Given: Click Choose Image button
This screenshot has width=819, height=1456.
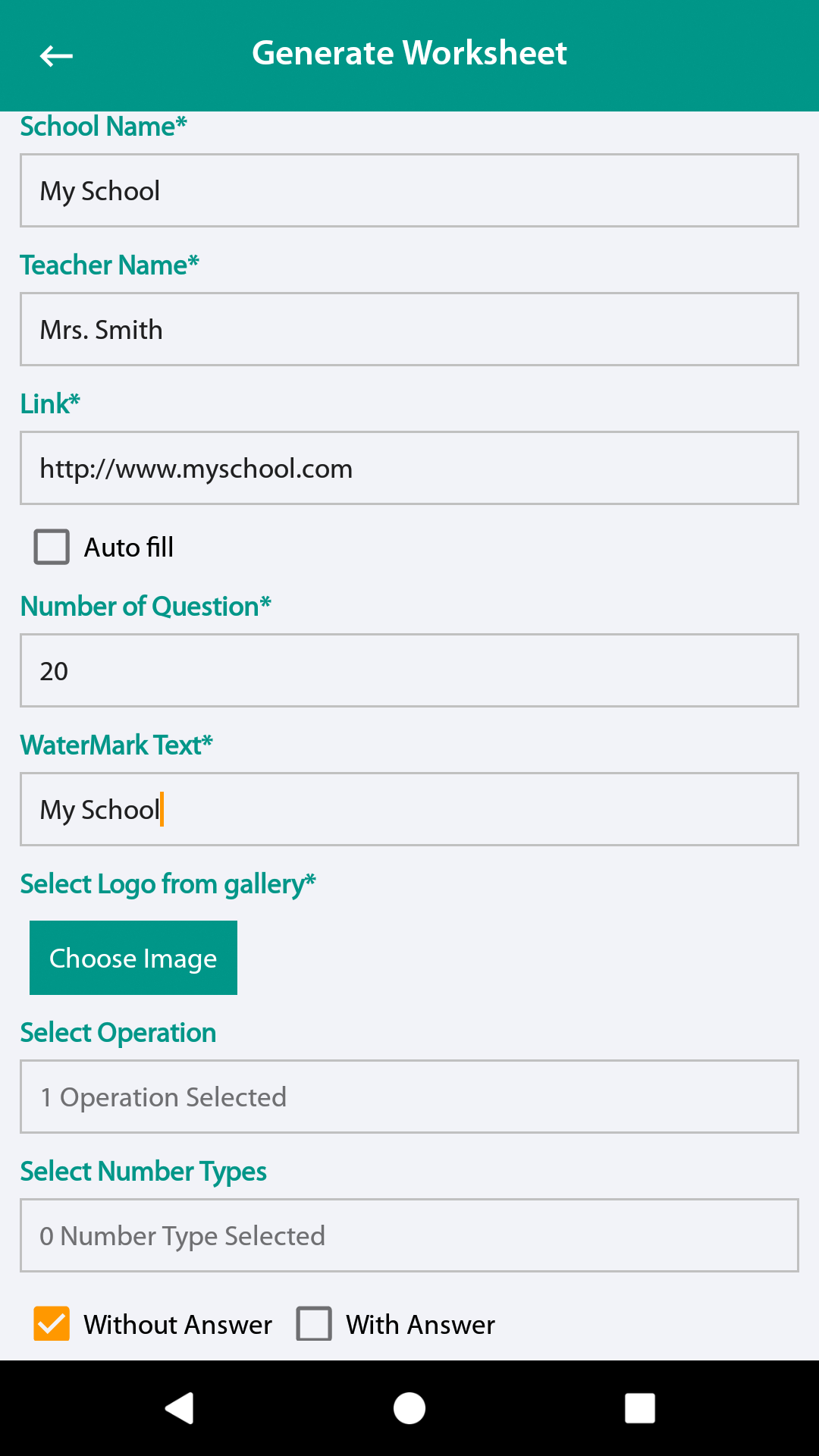Looking at the screenshot, I should coord(133,958).
